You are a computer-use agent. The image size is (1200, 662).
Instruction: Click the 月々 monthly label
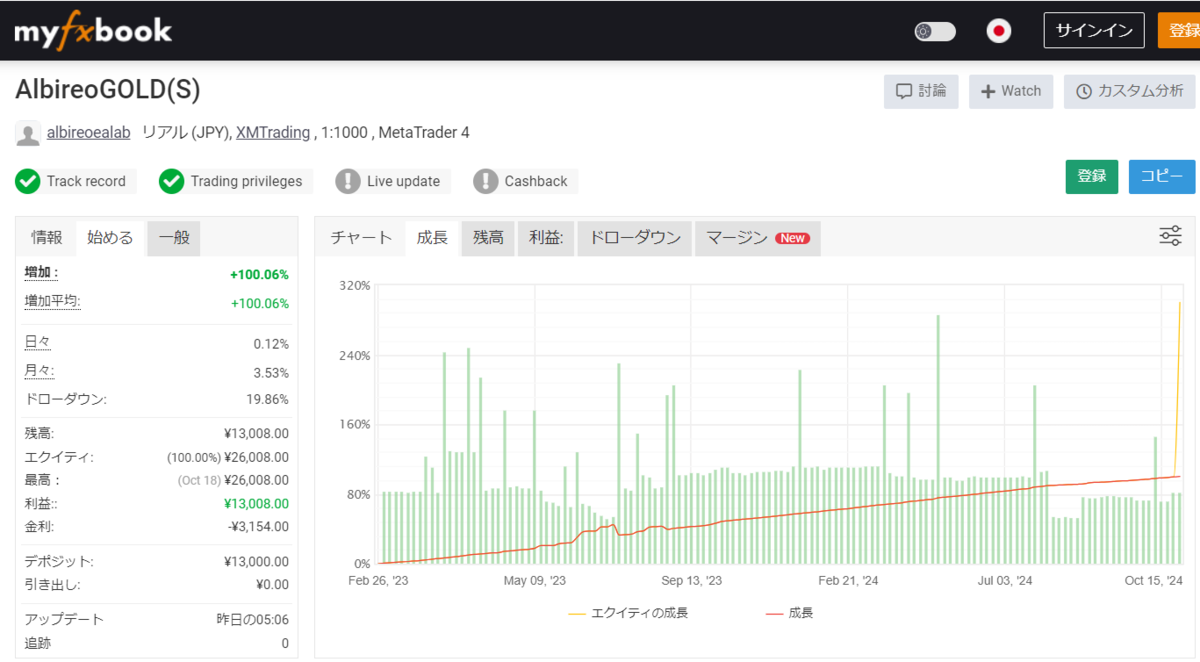coord(38,372)
